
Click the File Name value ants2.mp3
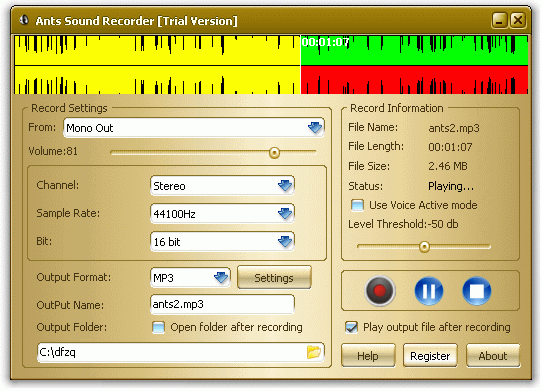click(x=454, y=128)
